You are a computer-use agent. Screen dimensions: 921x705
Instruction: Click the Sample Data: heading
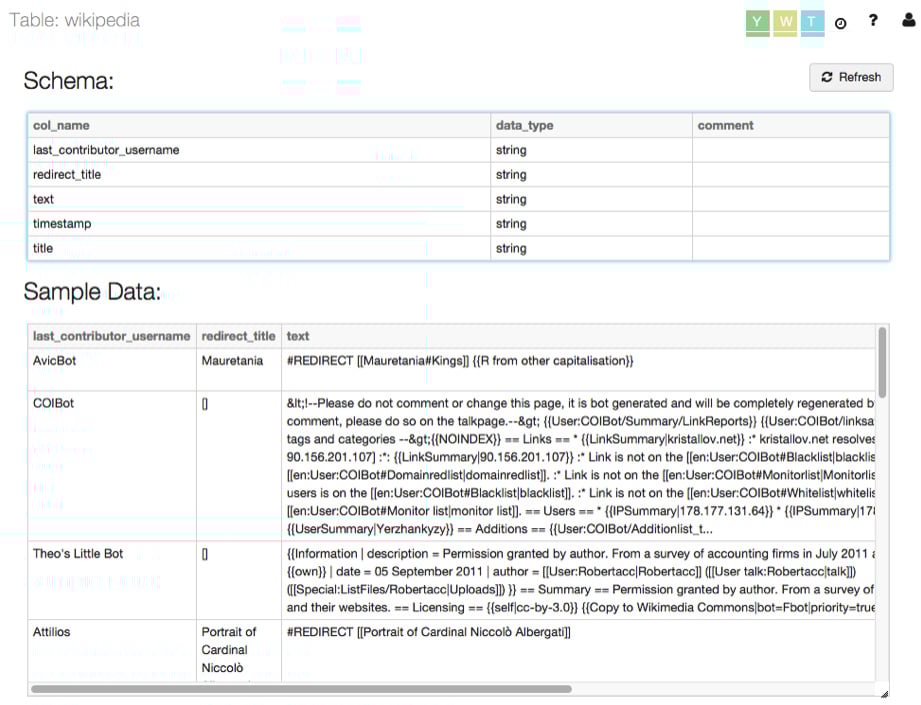[92, 291]
